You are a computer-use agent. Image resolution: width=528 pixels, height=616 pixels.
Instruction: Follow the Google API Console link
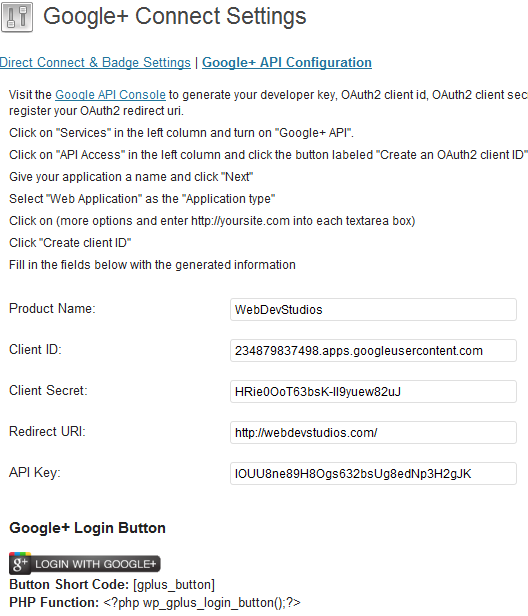(x=110, y=95)
